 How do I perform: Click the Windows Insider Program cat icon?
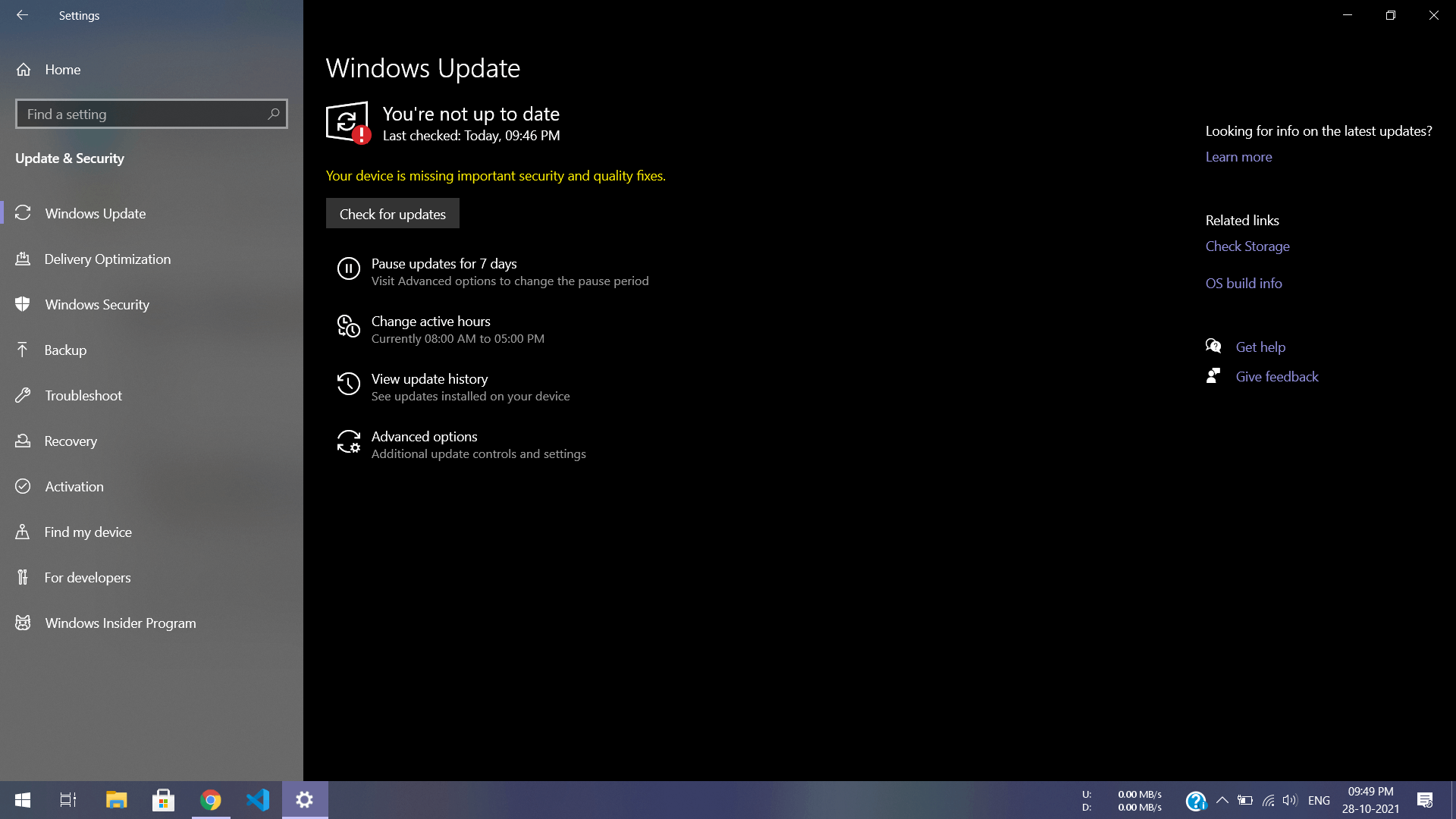click(23, 623)
